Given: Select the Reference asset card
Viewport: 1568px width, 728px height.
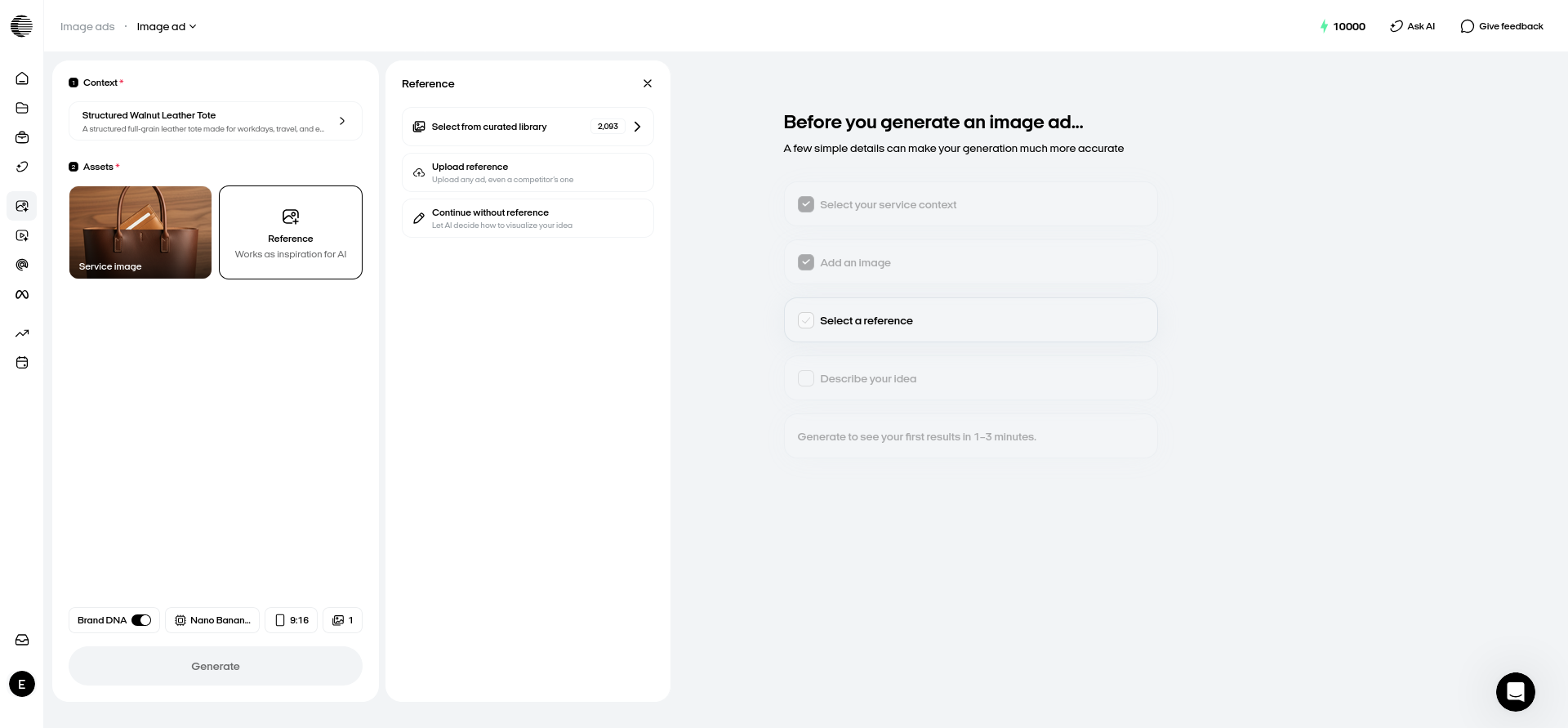Looking at the screenshot, I should point(291,232).
